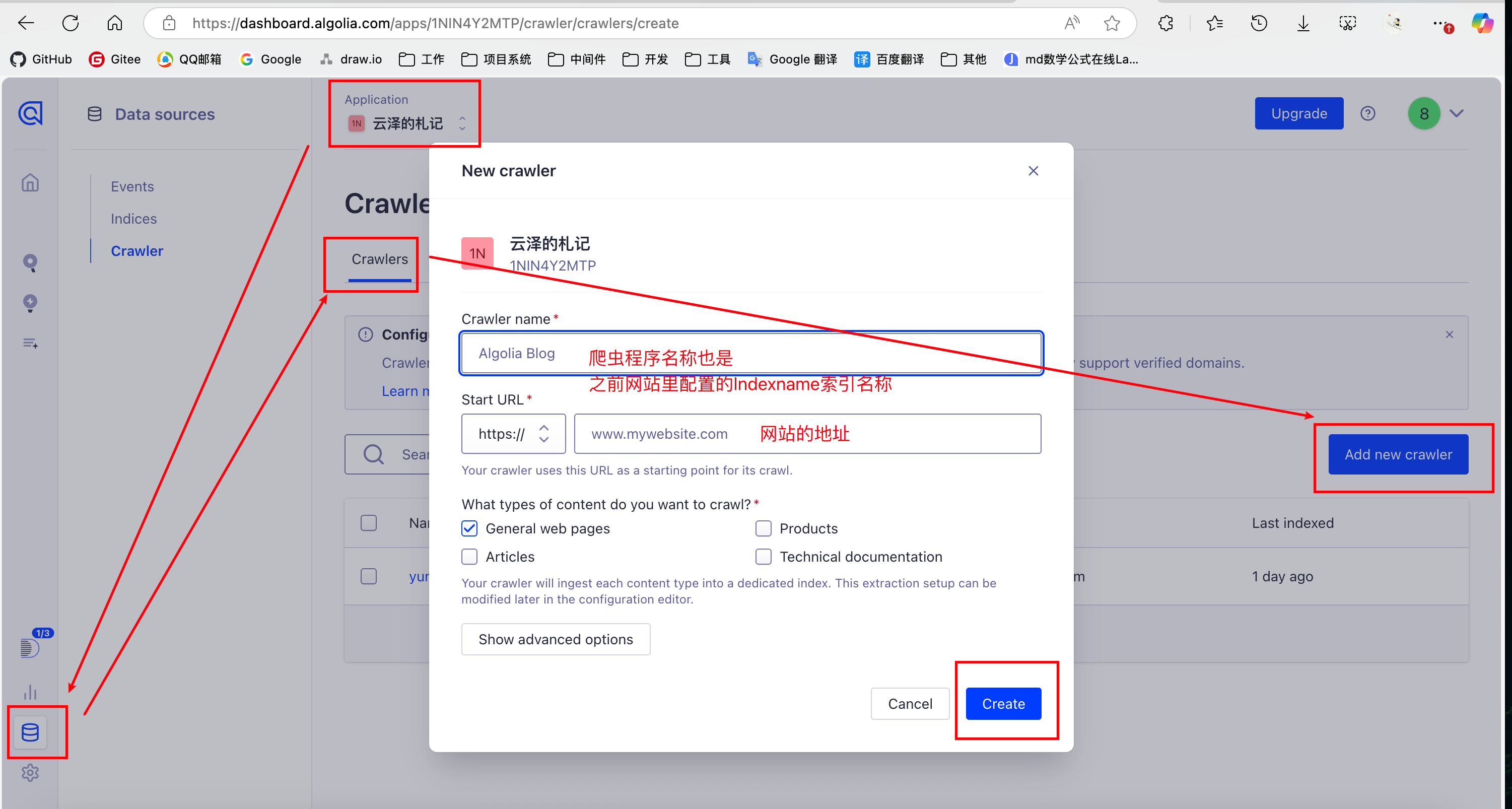Open the draw.io bookmark
1512x809 pixels.
point(351,59)
